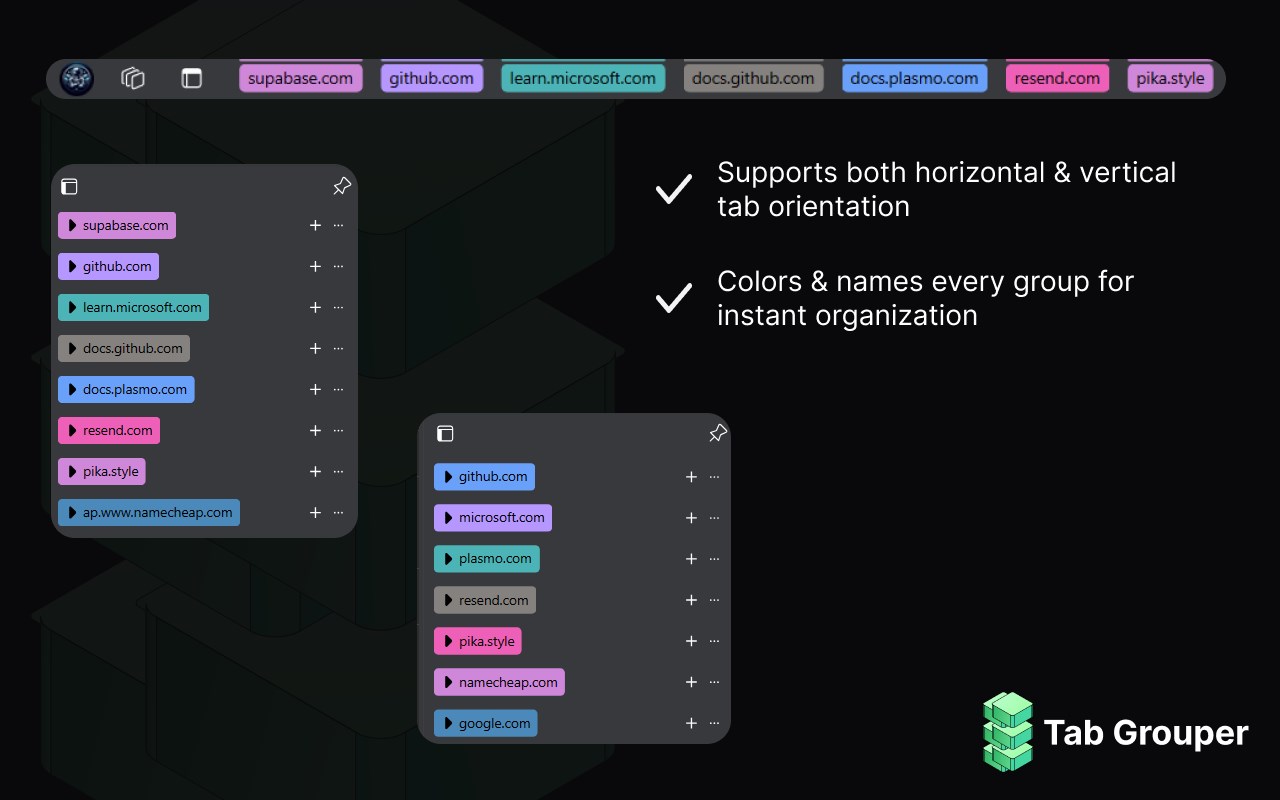Open more options for the blue github.com row

pyautogui.click(x=714, y=477)
